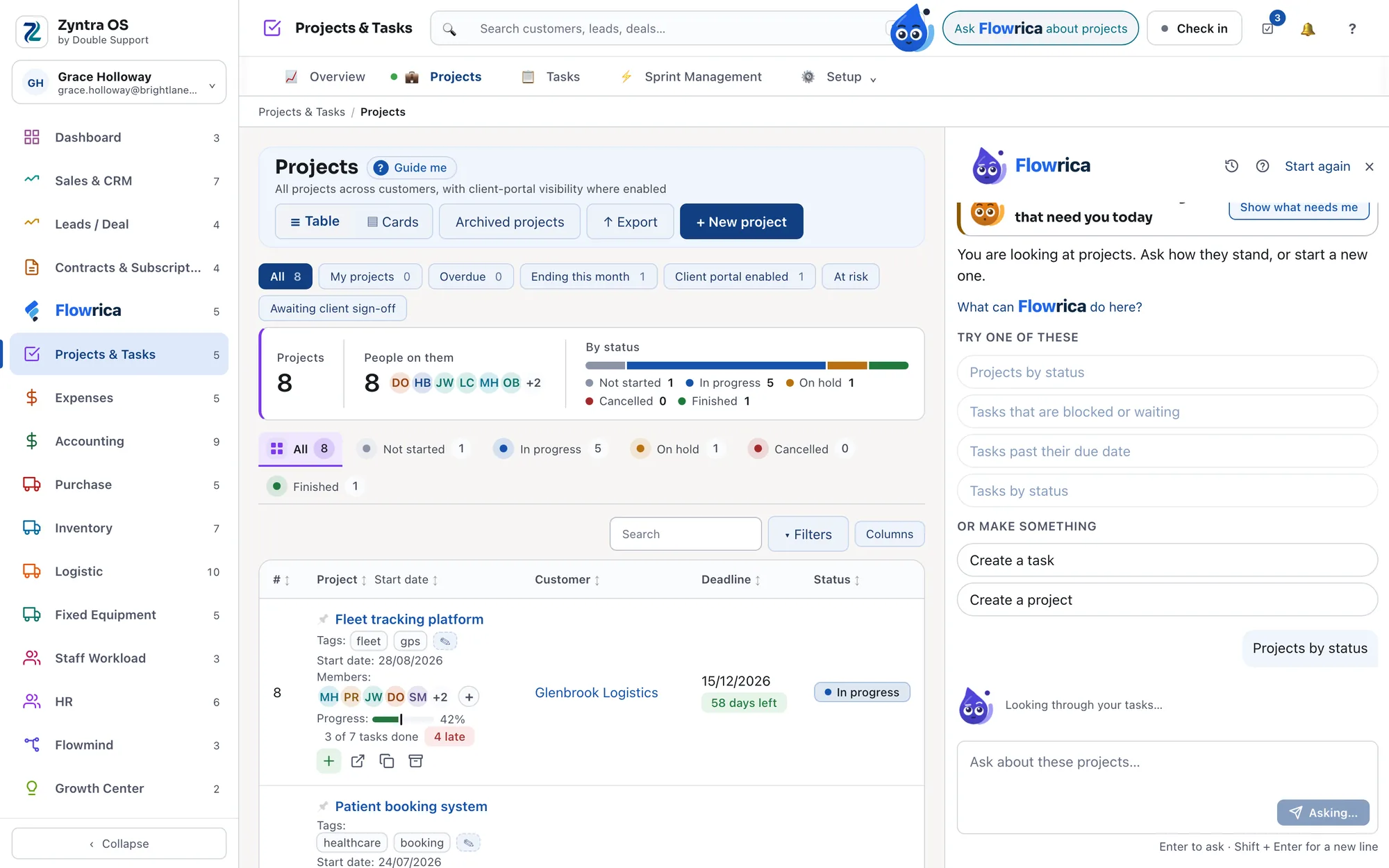Edit tags on Fleet tracking platform
The width and height of the screenshot is (1389, 868).
tap(445, 641)
